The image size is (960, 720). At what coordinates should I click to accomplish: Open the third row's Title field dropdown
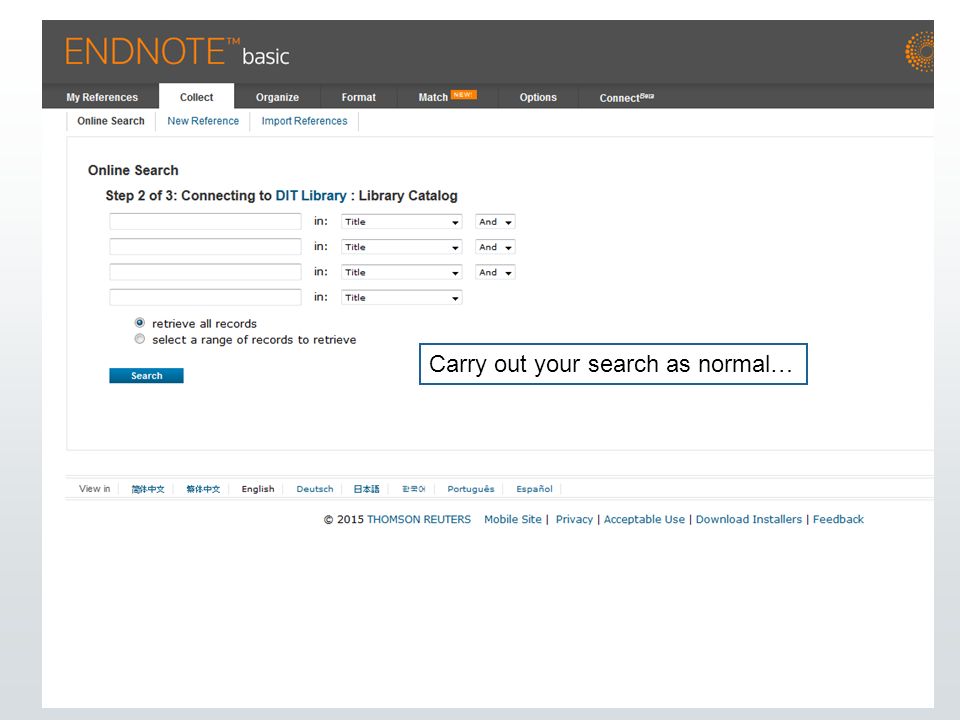tap(402, 272)
